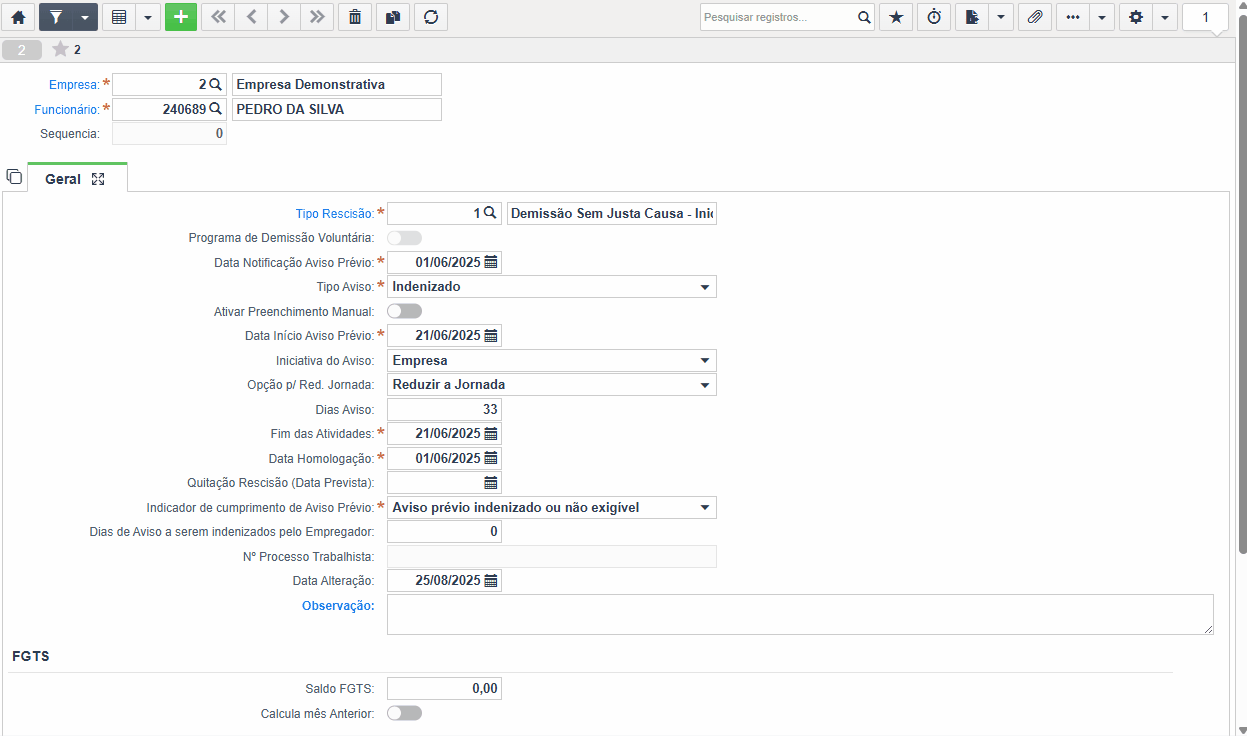Open the Tipo Aviso dropdown
The width and height of the screenshot is (1247, 736).
[552, 287]
